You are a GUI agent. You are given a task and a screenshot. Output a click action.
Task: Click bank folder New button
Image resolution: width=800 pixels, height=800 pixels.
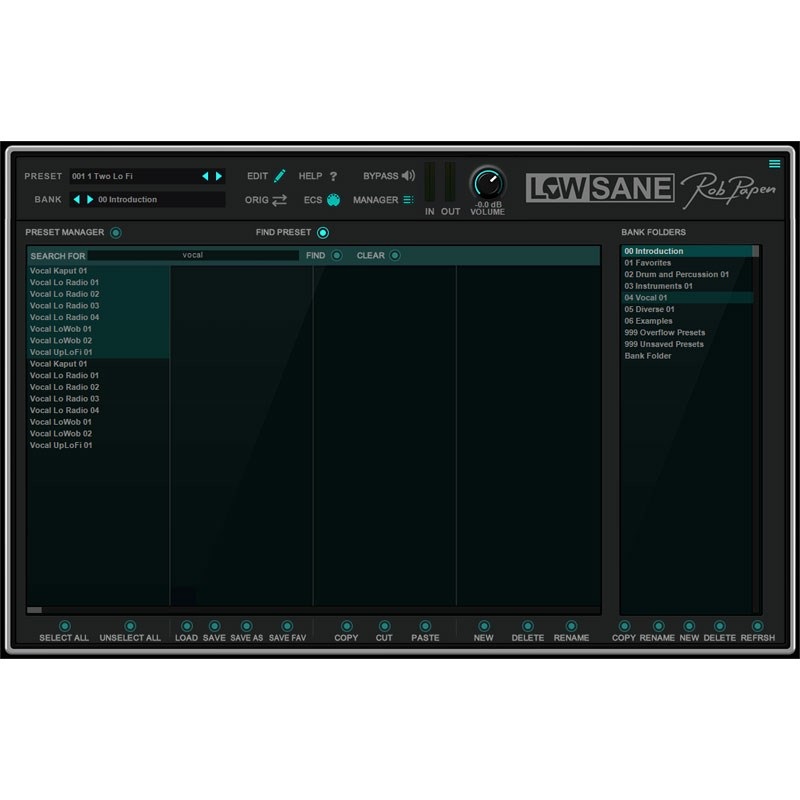click(x=689, y=626)
